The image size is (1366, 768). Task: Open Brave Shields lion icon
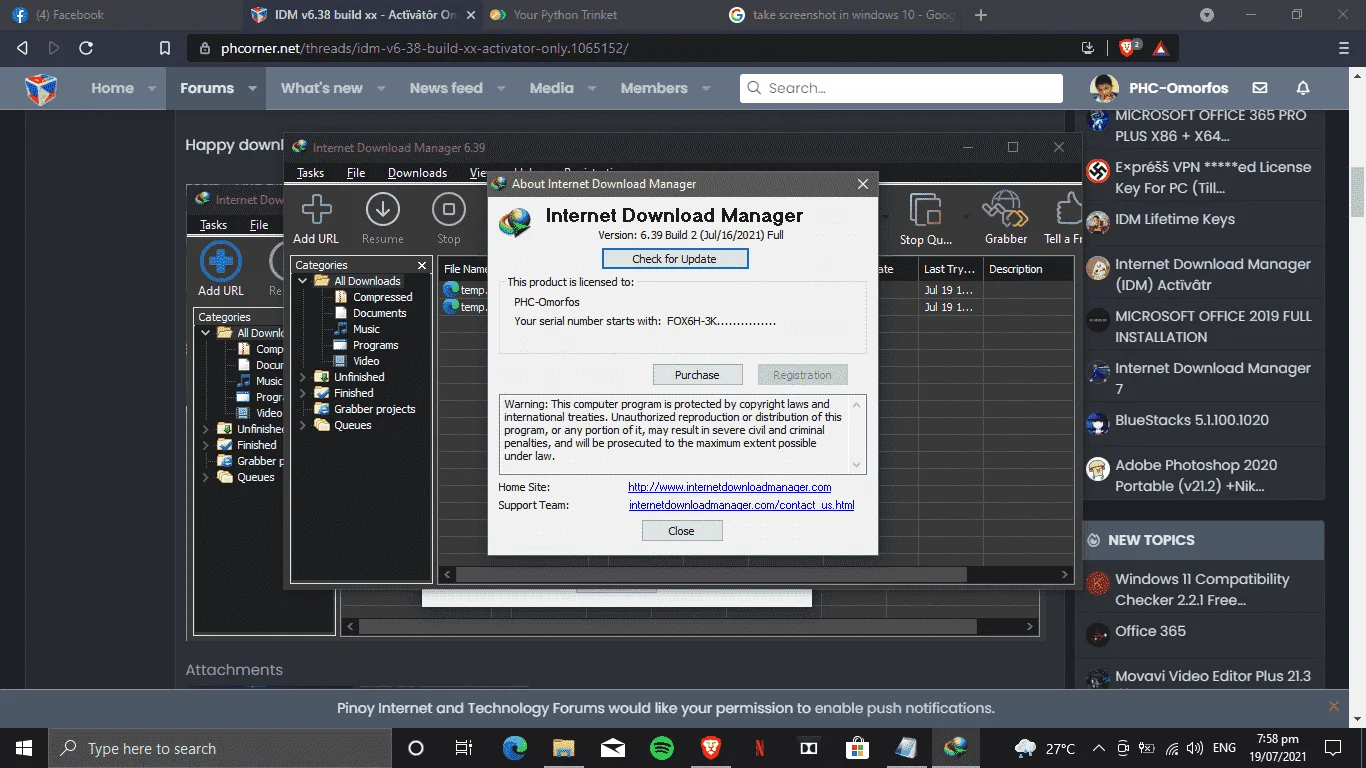coord(1129,47)
